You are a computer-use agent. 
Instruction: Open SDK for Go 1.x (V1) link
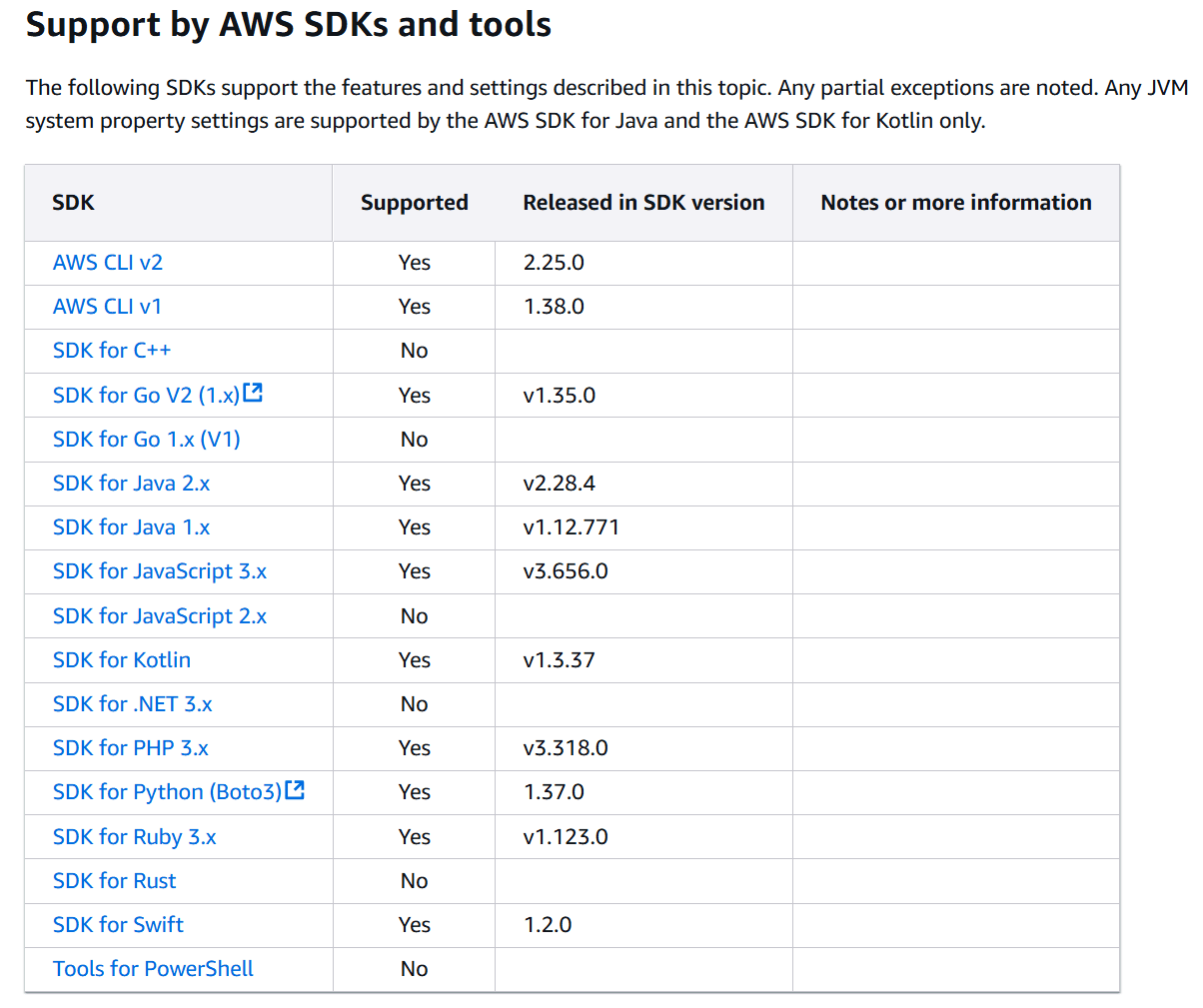(x=147, y=440)
